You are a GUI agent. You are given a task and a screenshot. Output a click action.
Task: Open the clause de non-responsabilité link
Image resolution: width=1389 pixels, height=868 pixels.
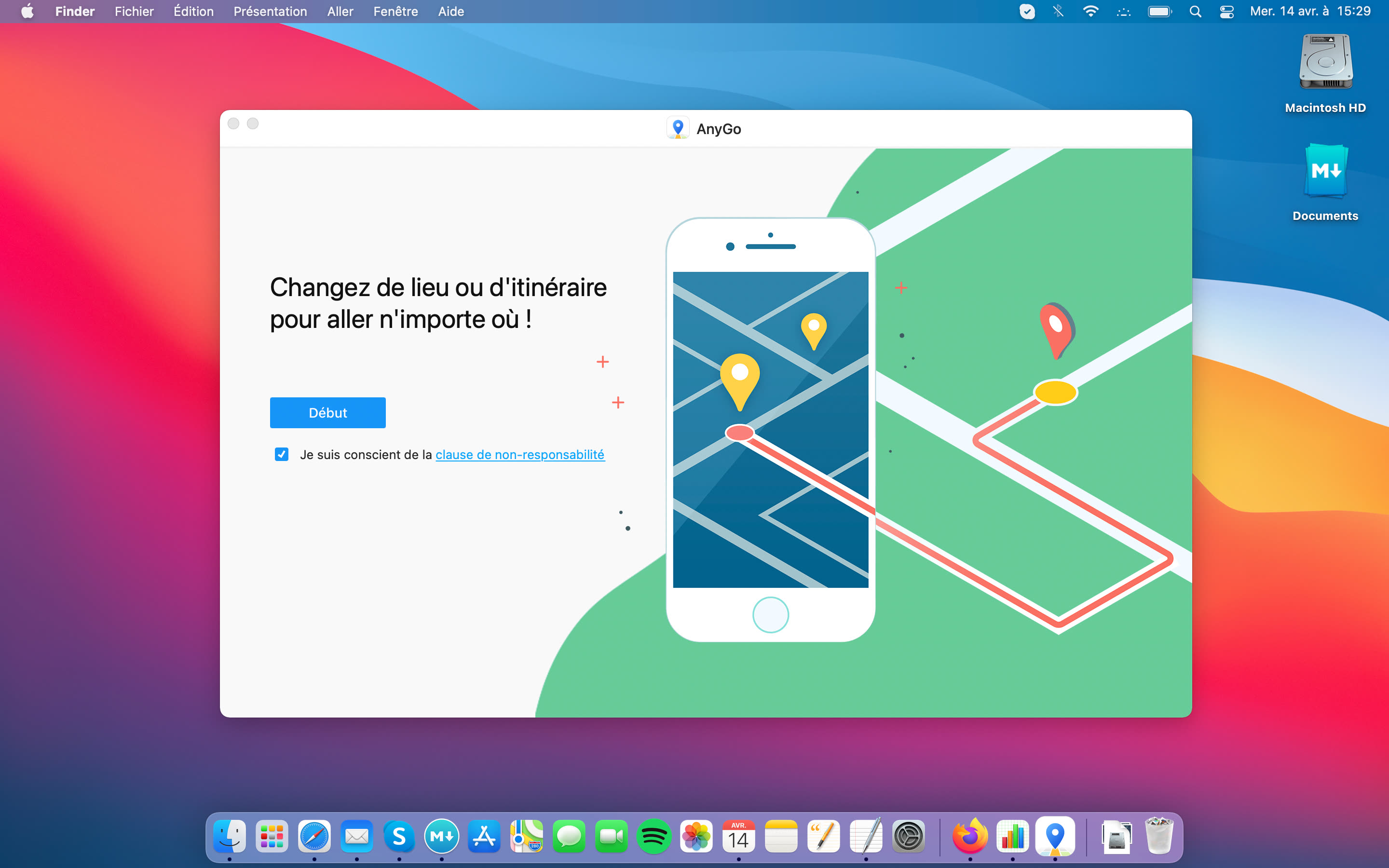coord(520,455)
